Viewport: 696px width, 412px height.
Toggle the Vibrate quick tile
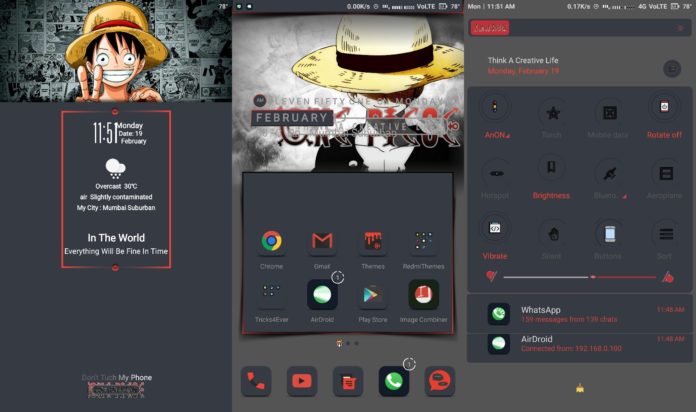pos(494,228)
